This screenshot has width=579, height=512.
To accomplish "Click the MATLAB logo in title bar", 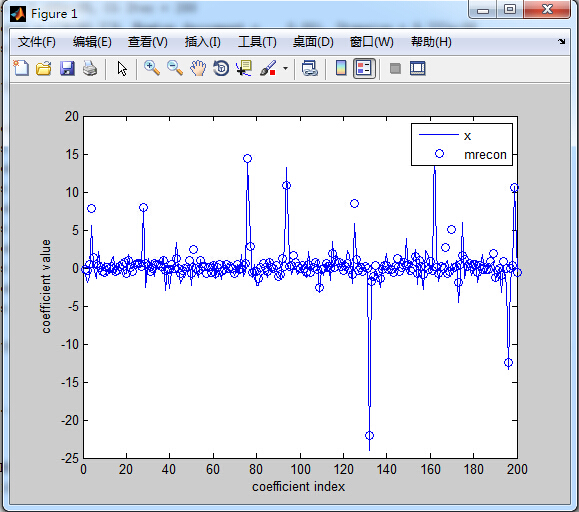I will (18, 14).
